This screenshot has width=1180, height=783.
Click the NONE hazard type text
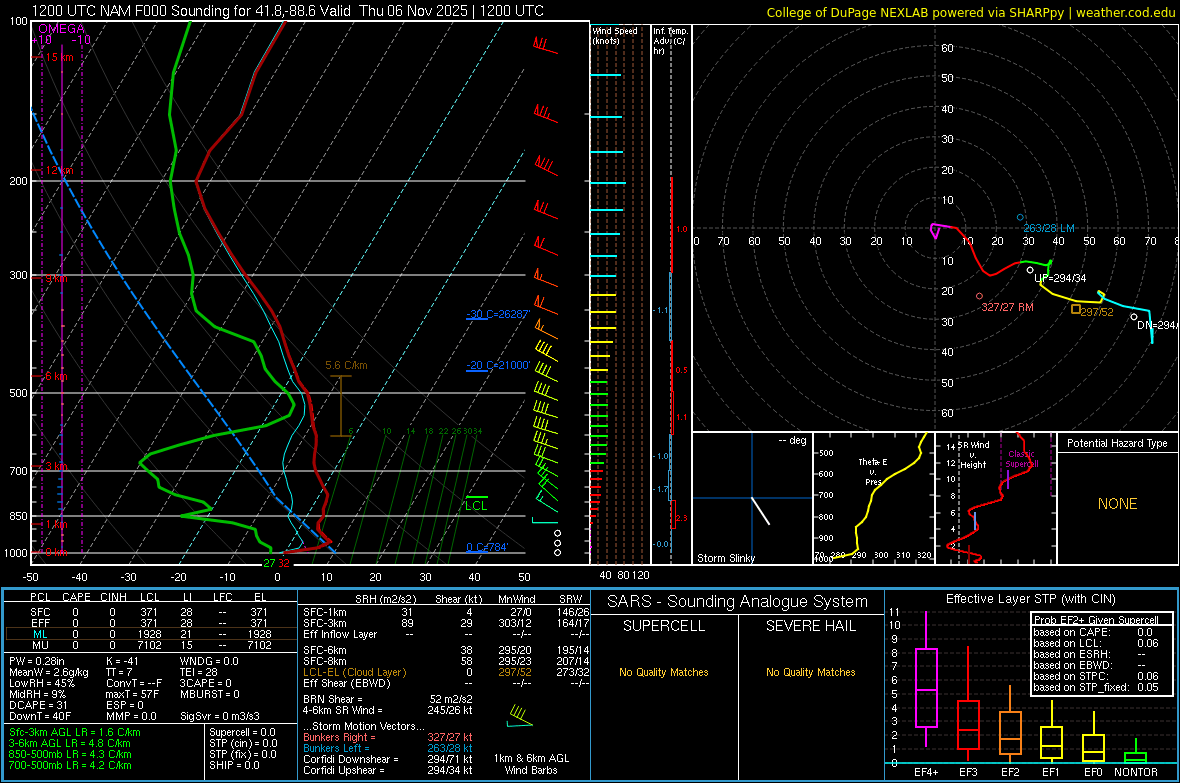point(1117,504)
